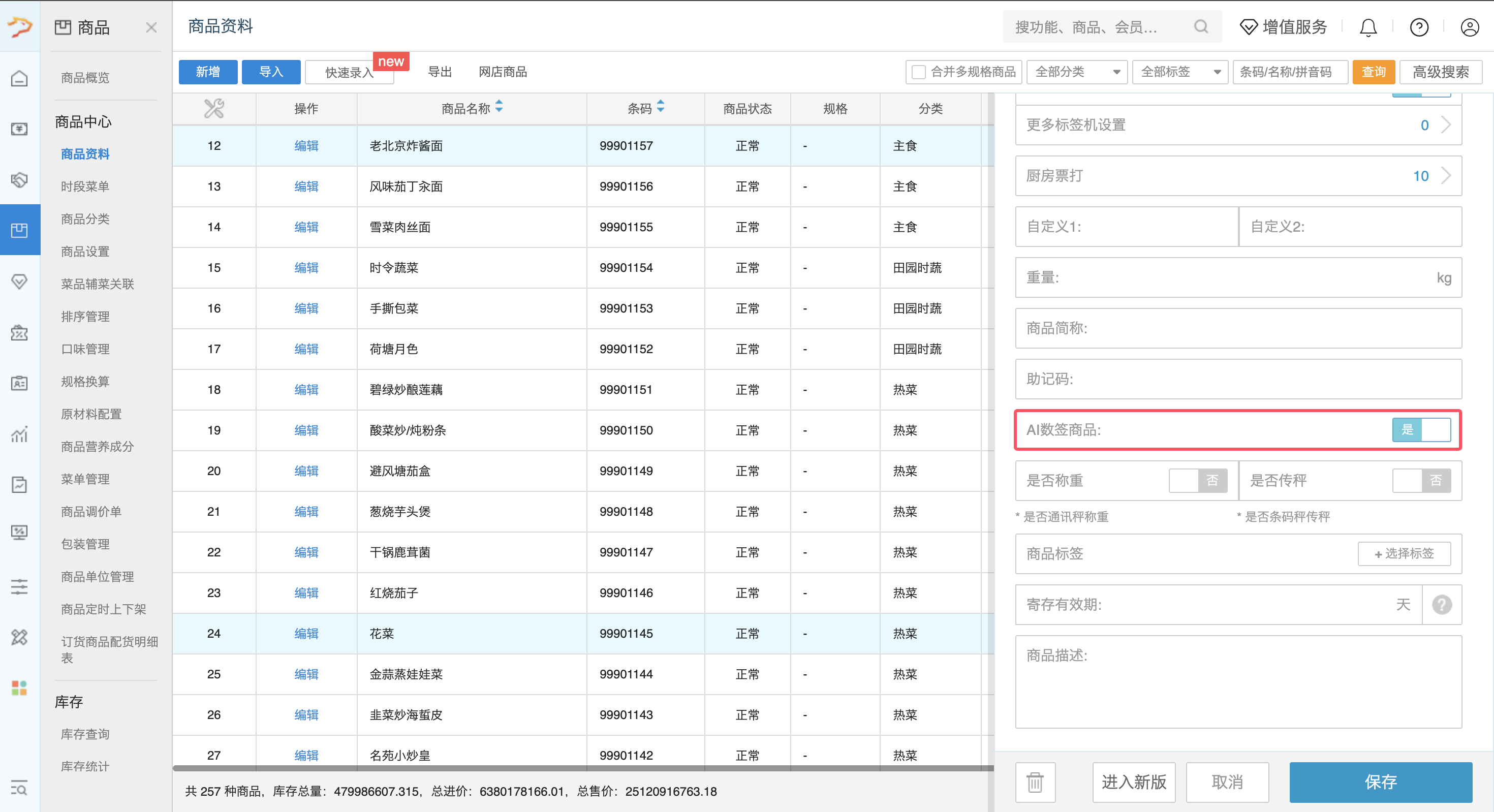This screenshot has height=812, width=1494.
Task: Click the help icon next to 寄存有效期
Action: coord(1442,605)
